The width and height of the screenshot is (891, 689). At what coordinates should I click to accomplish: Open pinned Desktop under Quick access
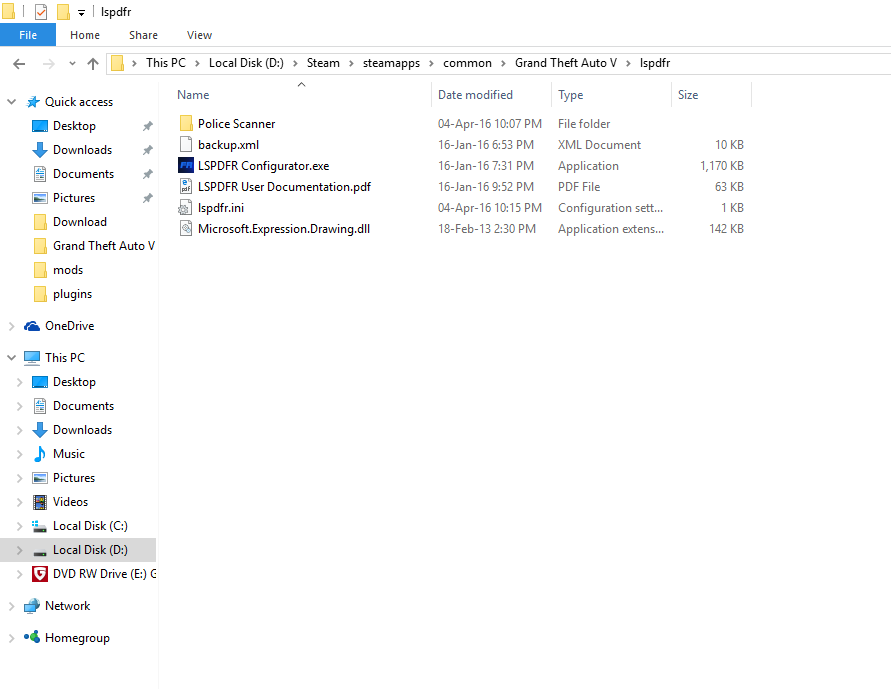74,126
